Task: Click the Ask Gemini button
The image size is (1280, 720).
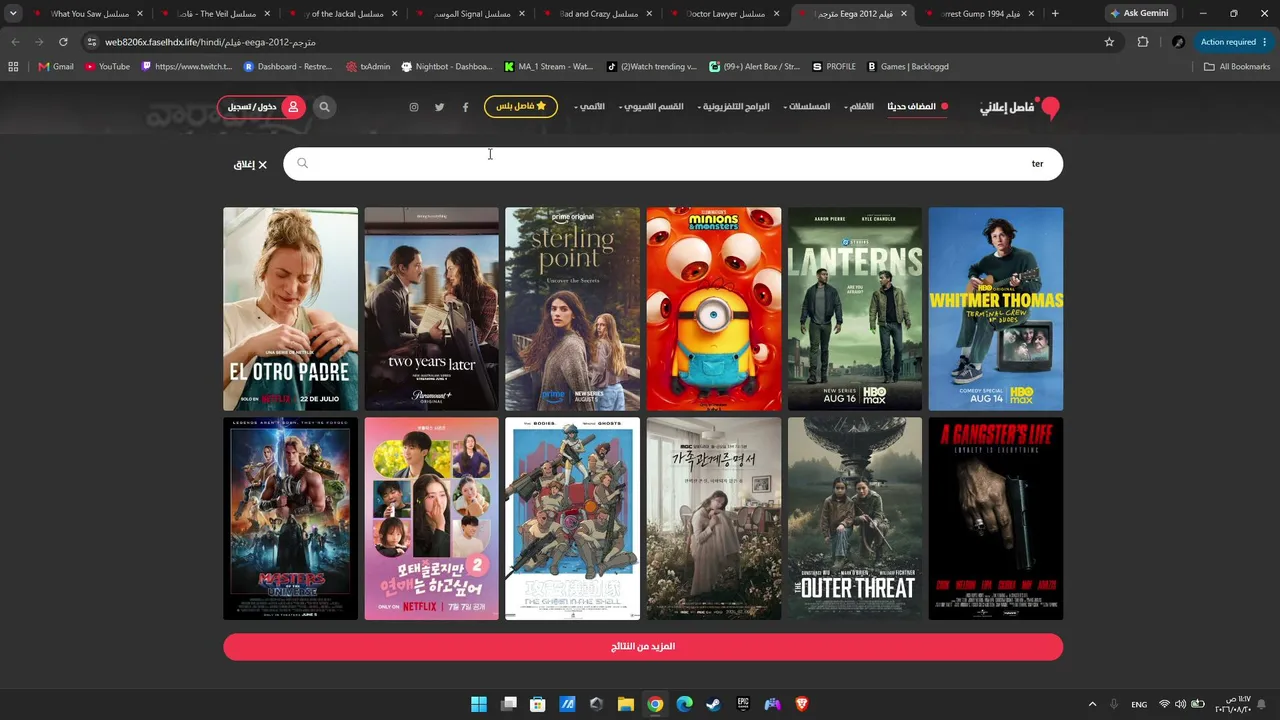Action: [1138, 14]
